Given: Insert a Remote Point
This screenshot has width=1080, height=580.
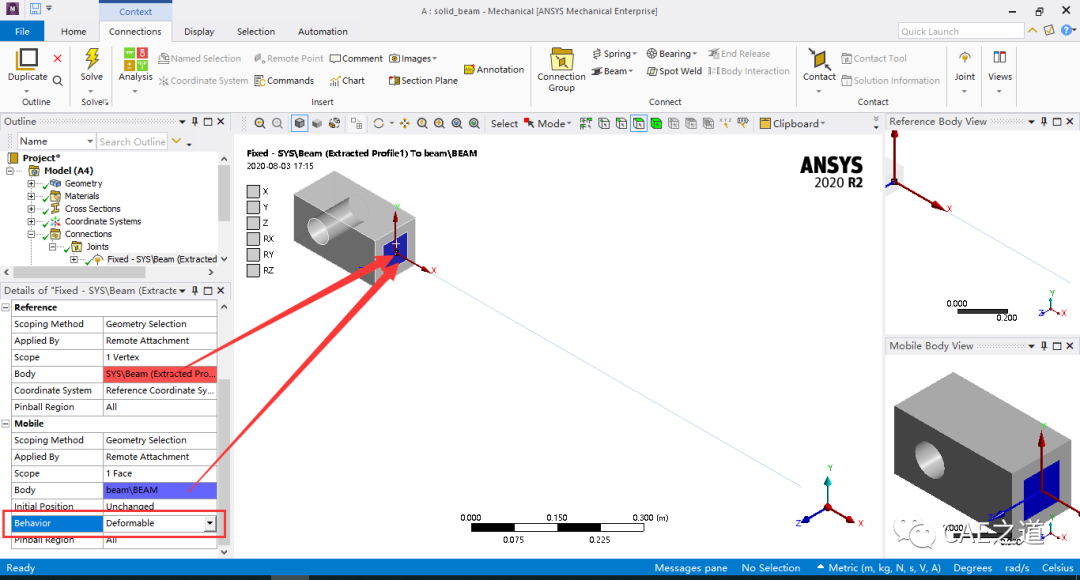Looking at the screenshot, I should [x=288, y=59].
